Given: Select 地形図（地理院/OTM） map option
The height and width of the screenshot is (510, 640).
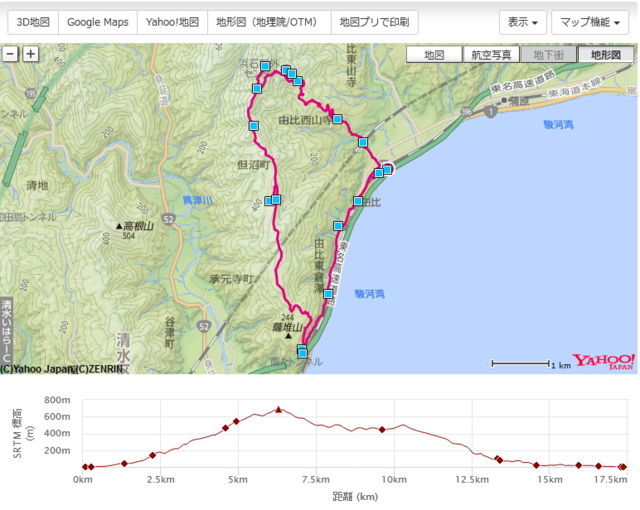Looking at the screenshot, I should [x=268, y=22].
